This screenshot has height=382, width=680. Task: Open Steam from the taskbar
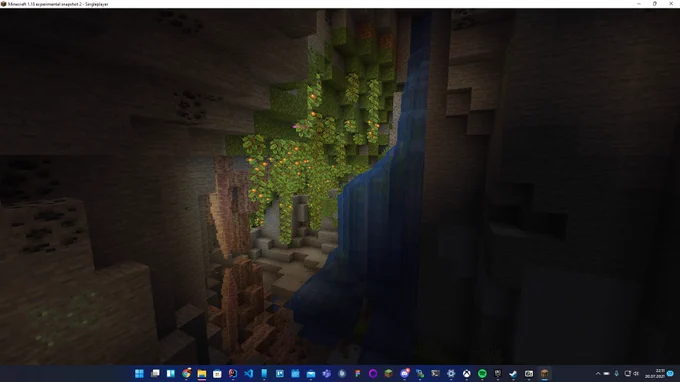pos(513,373)
